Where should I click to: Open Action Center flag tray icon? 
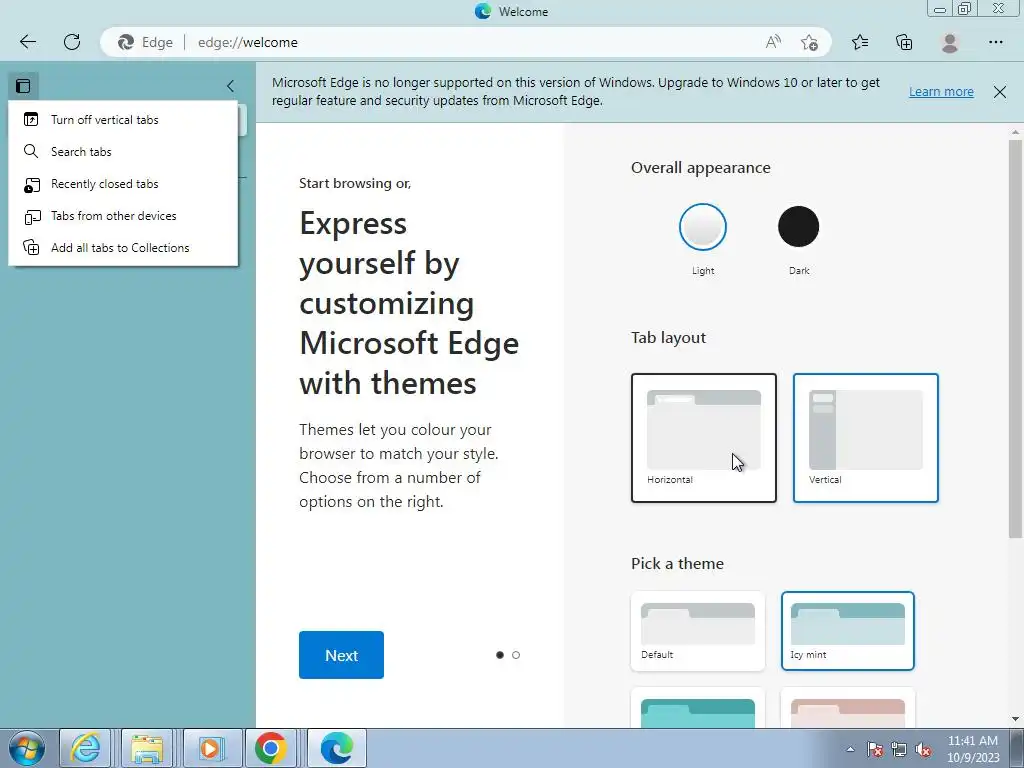pyautogui.click(x=875, y=749)
